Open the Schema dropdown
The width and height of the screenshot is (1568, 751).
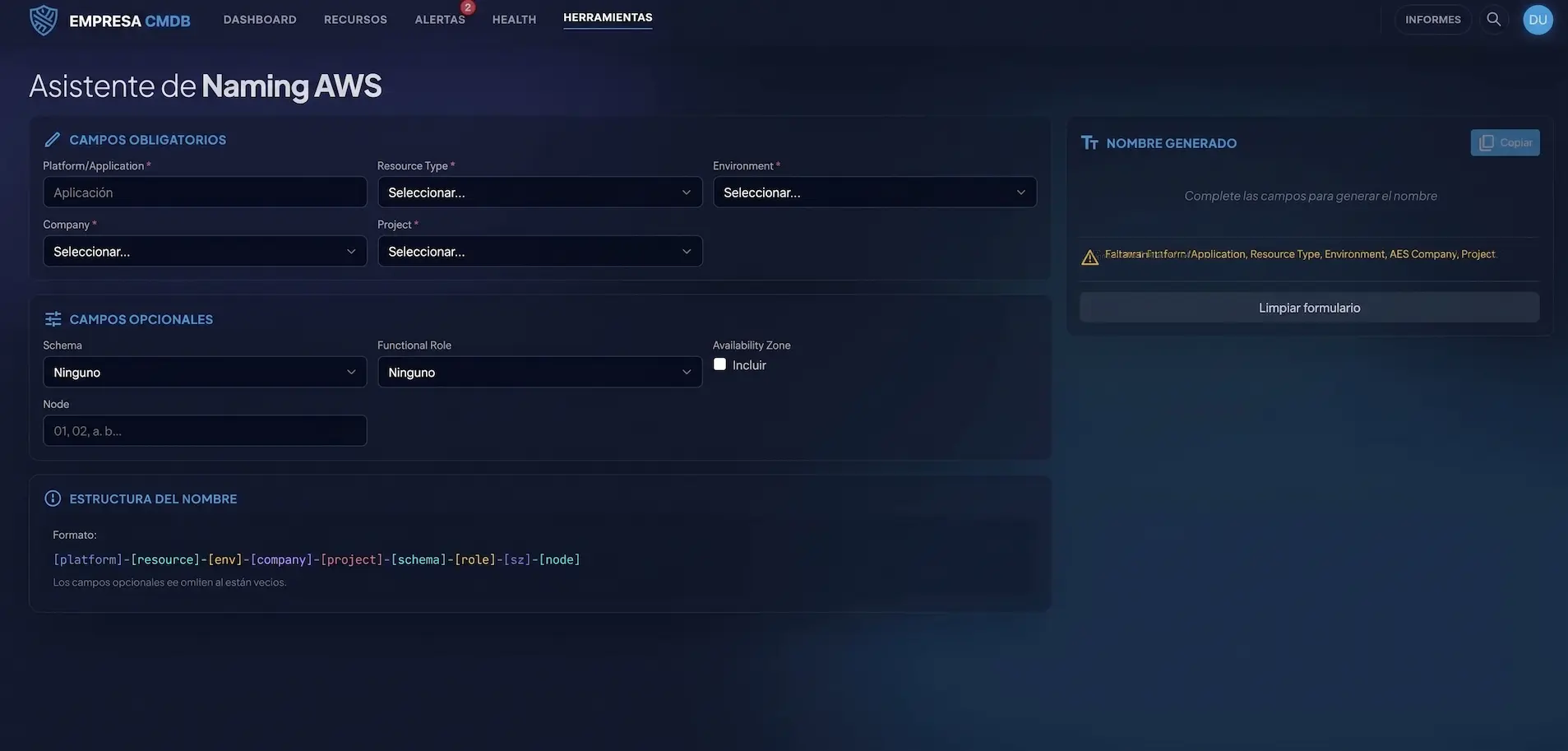point(205,372)
